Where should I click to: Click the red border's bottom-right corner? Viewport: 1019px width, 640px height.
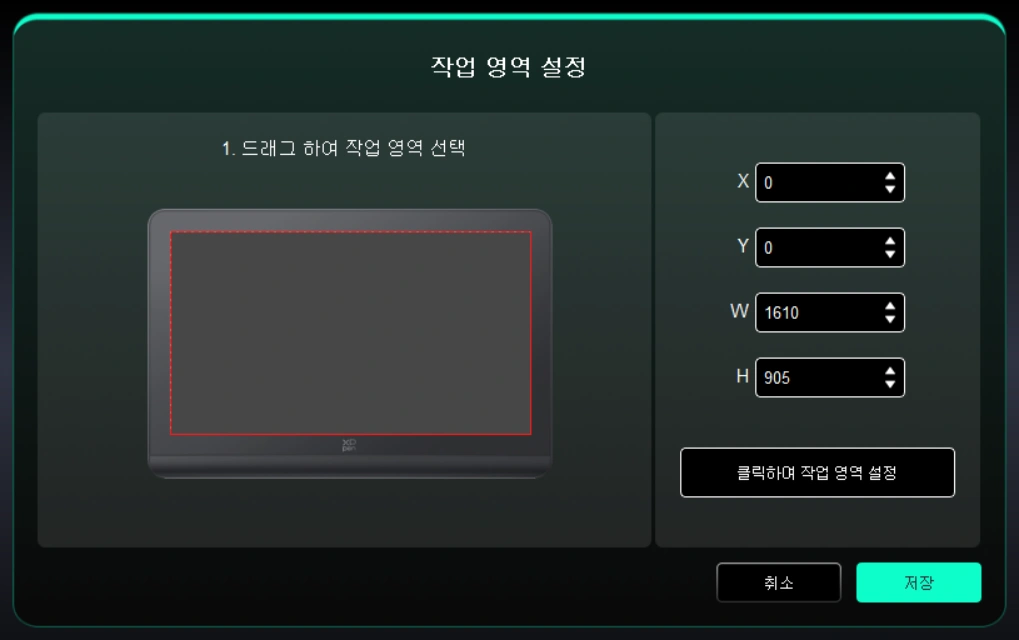coord(531,434)
